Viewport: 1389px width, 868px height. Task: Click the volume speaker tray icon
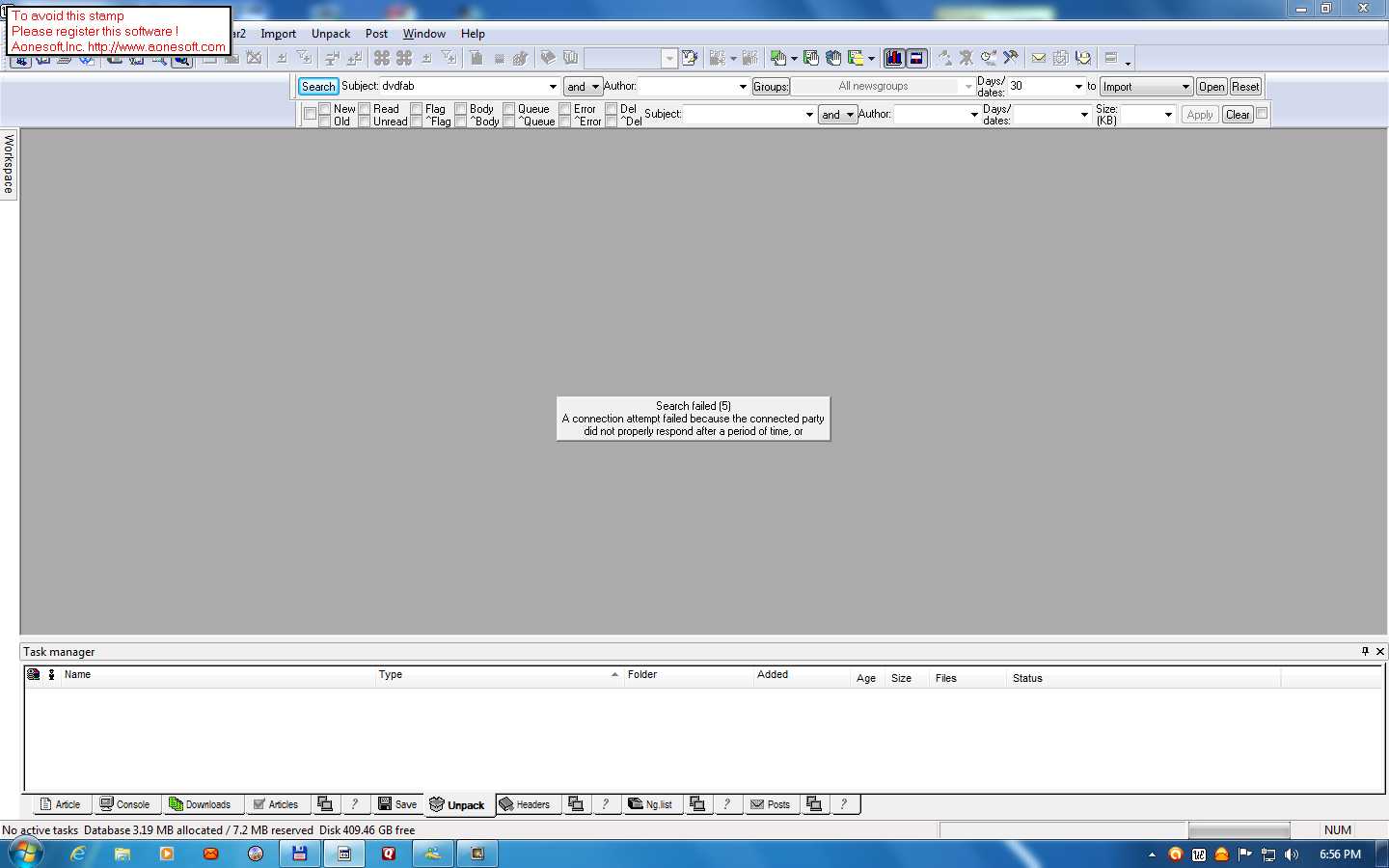coord(1292,854)
